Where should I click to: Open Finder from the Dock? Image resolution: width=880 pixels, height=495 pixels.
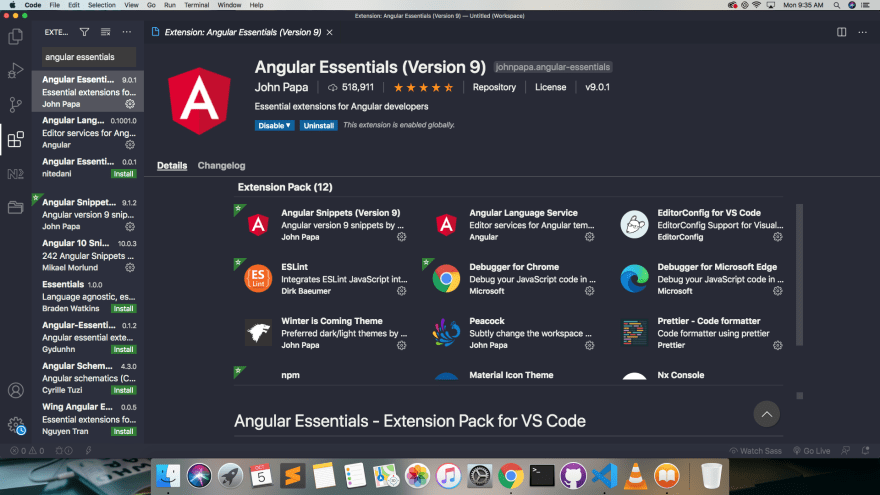(x=168, y=476)
